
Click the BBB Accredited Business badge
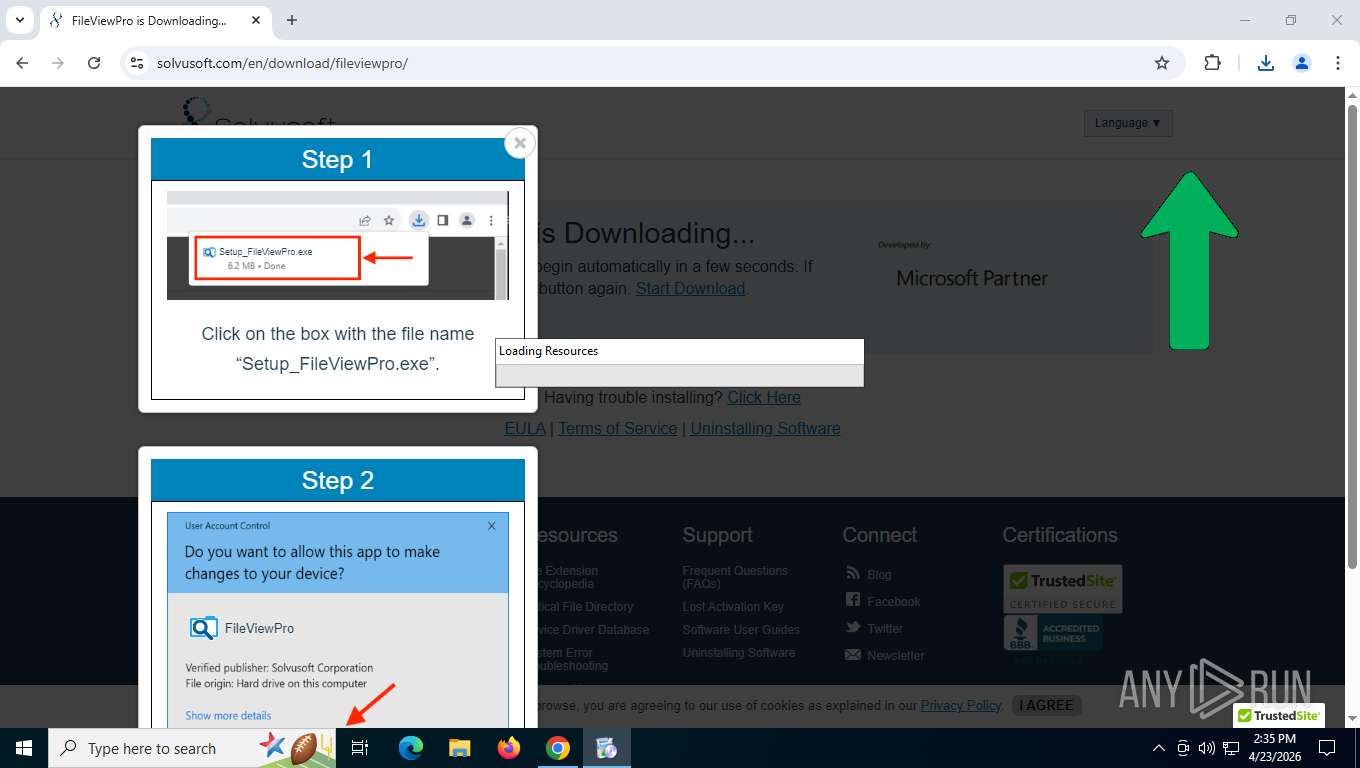click(1054, 633)
